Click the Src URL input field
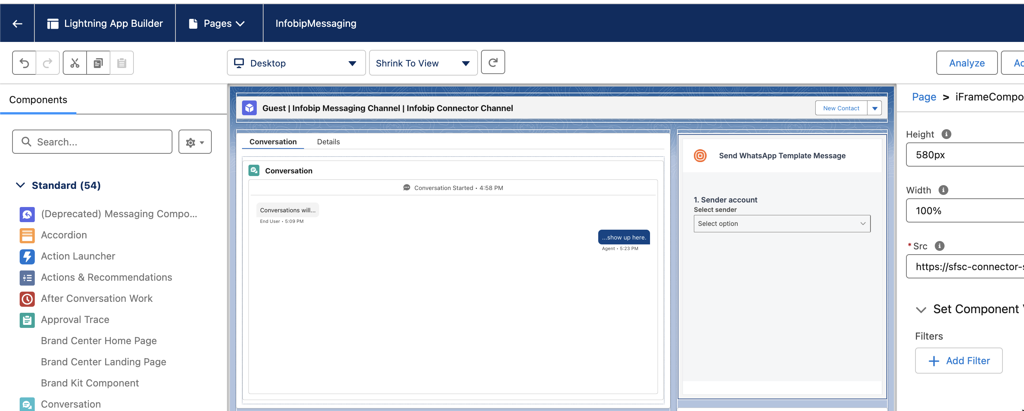The width and height of the screenshot is (1024, 411). tap(965, 267)
